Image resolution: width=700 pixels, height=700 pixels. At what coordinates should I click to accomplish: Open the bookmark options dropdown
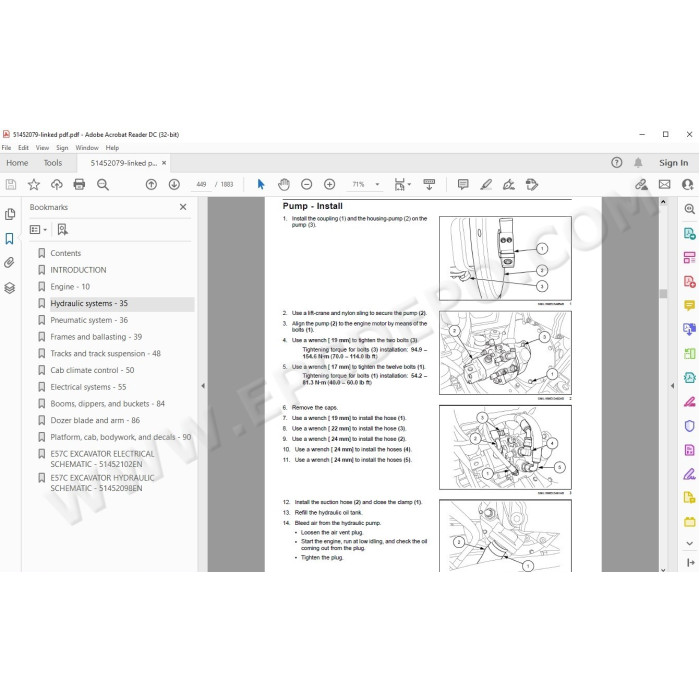point(38,229)
